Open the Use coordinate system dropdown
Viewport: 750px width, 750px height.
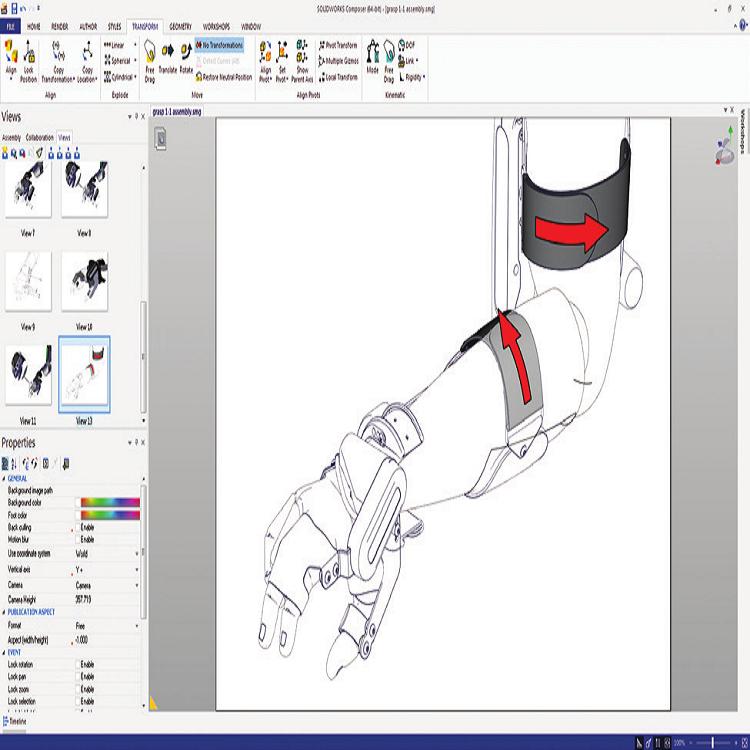click(137, 552)
